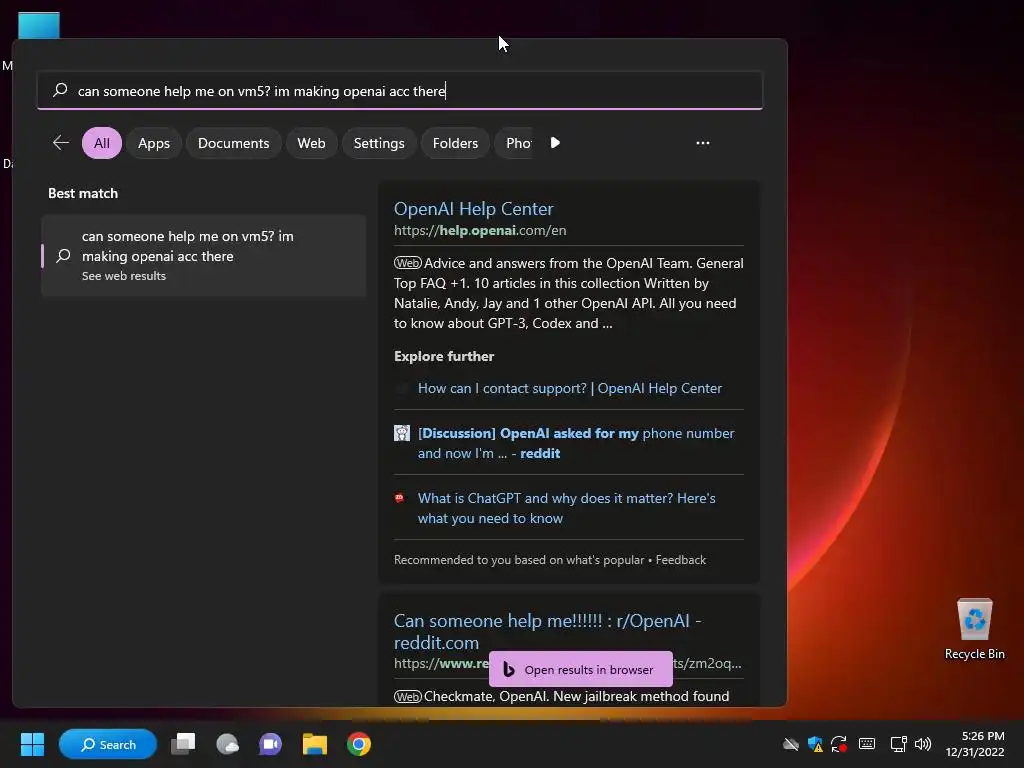The width and height of the screenshot is (1024, 768).
Task: Switch to the Apps filter tab
Action: tap(153, 143)
